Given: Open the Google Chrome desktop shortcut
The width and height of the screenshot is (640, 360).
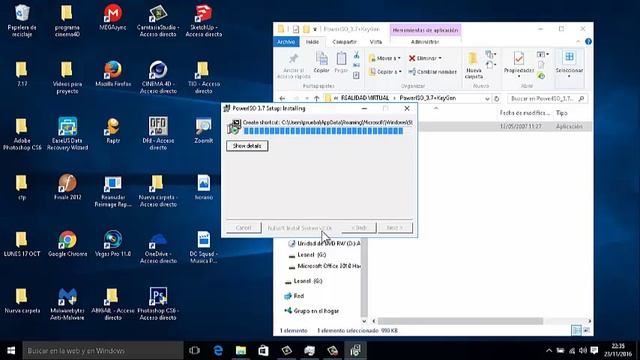Looking at the screenshot, I should (67, 244).
